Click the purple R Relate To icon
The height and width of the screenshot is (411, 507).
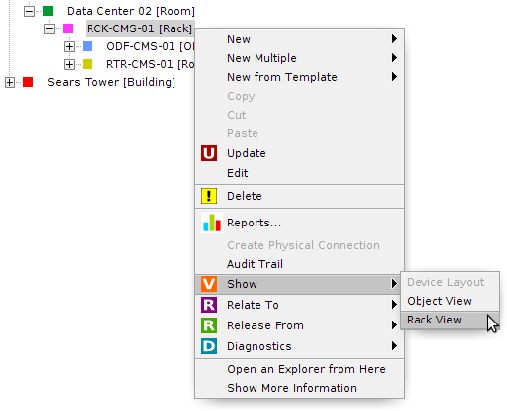pos(209,305)
